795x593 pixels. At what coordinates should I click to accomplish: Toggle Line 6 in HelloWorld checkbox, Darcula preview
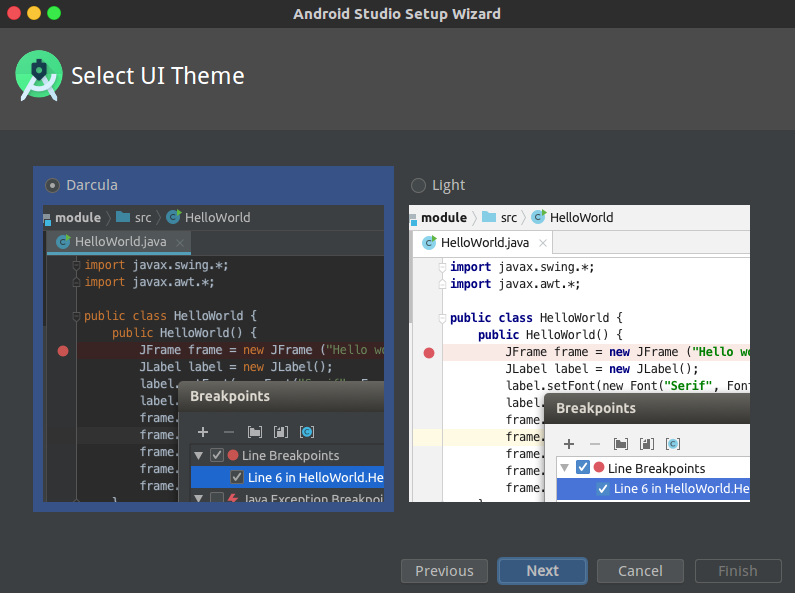point(237,477)
